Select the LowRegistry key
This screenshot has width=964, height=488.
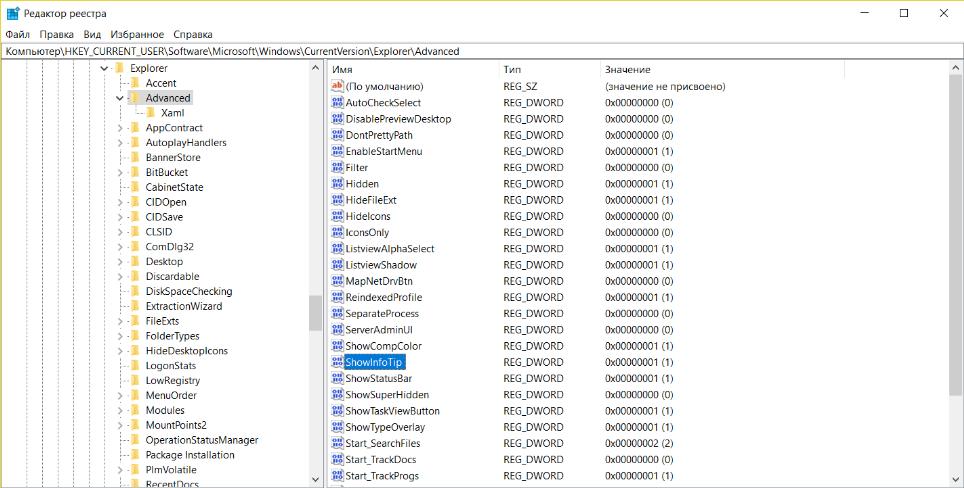[x=173, y=380]
